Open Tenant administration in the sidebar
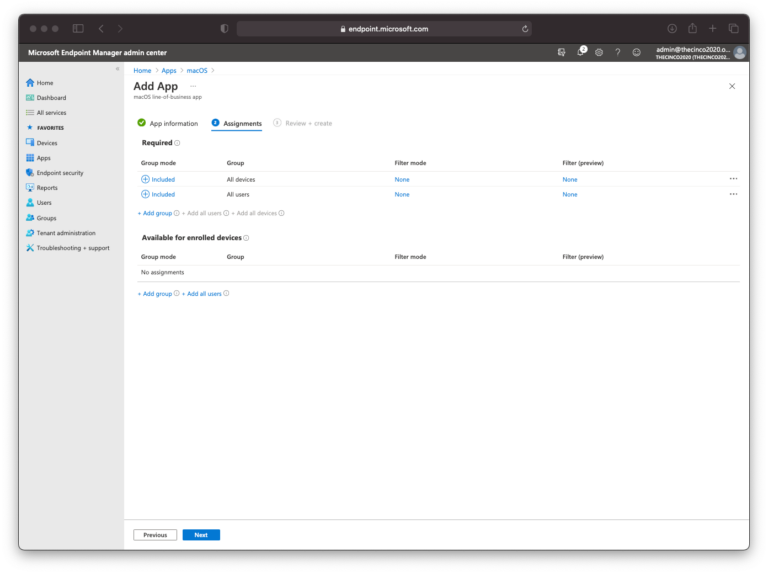768x573 pixels. pos(65,233)
